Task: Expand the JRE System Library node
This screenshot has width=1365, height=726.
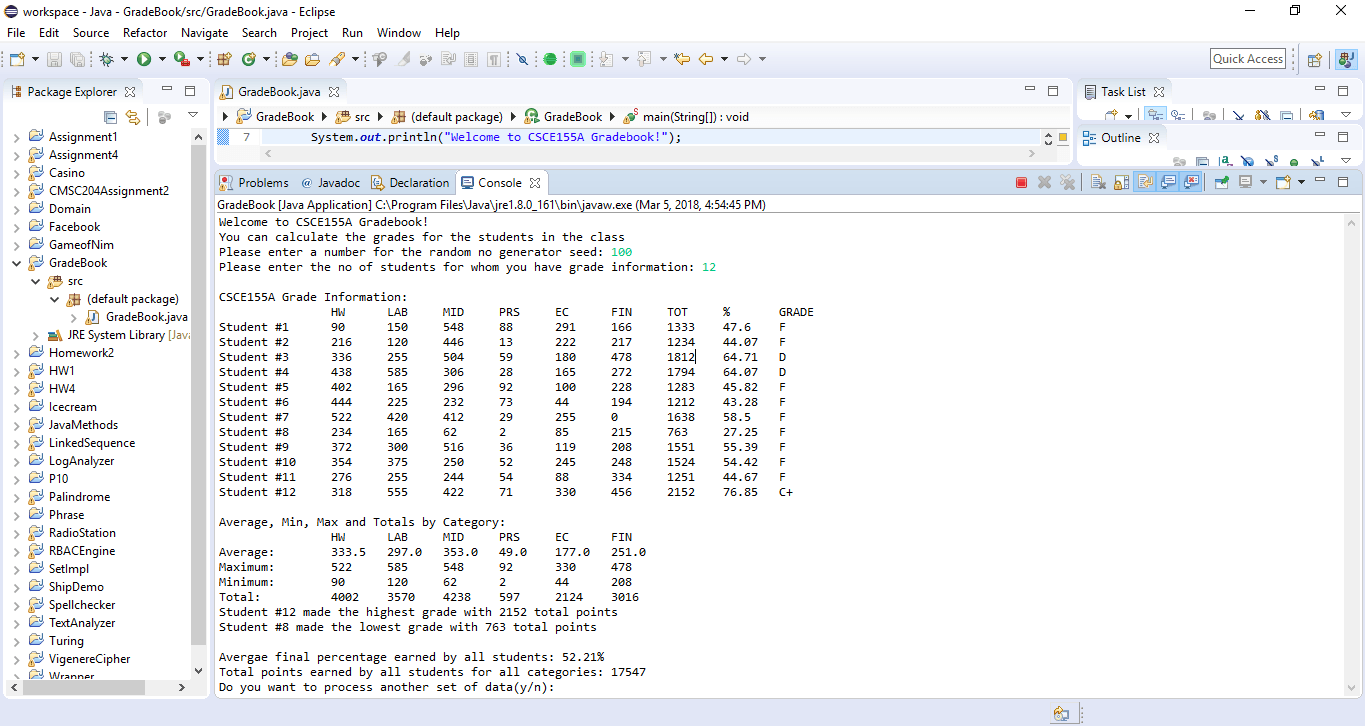Action: 36,335
